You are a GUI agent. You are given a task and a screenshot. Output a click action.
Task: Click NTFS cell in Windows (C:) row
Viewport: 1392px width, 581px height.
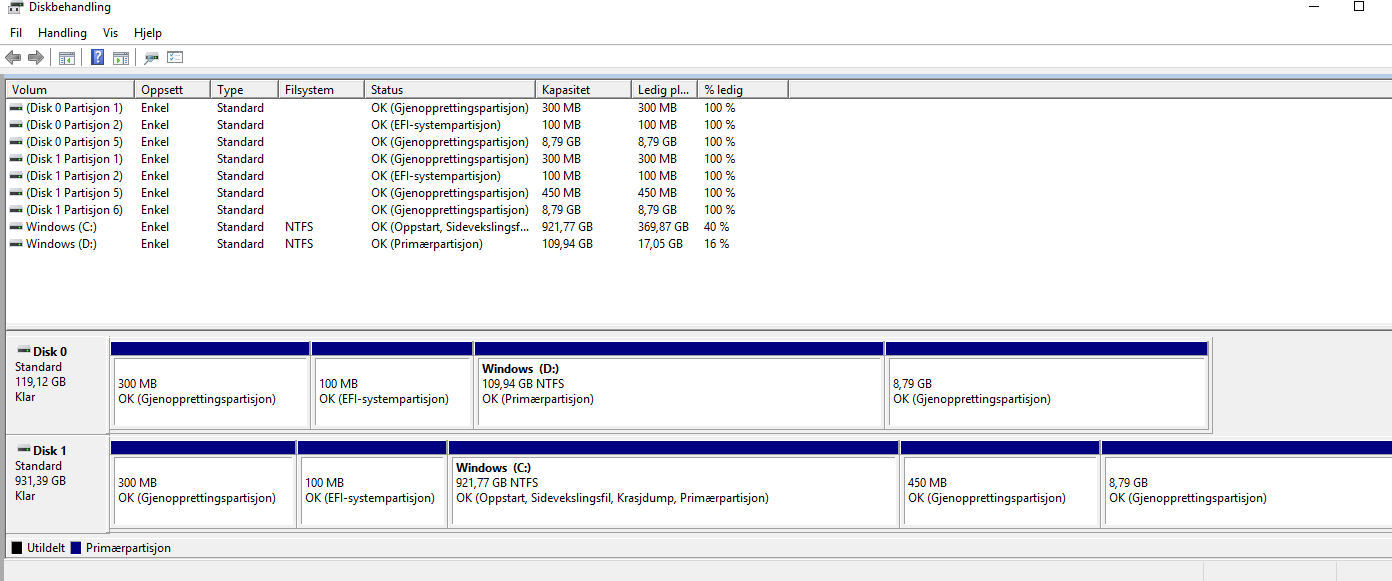299,227
